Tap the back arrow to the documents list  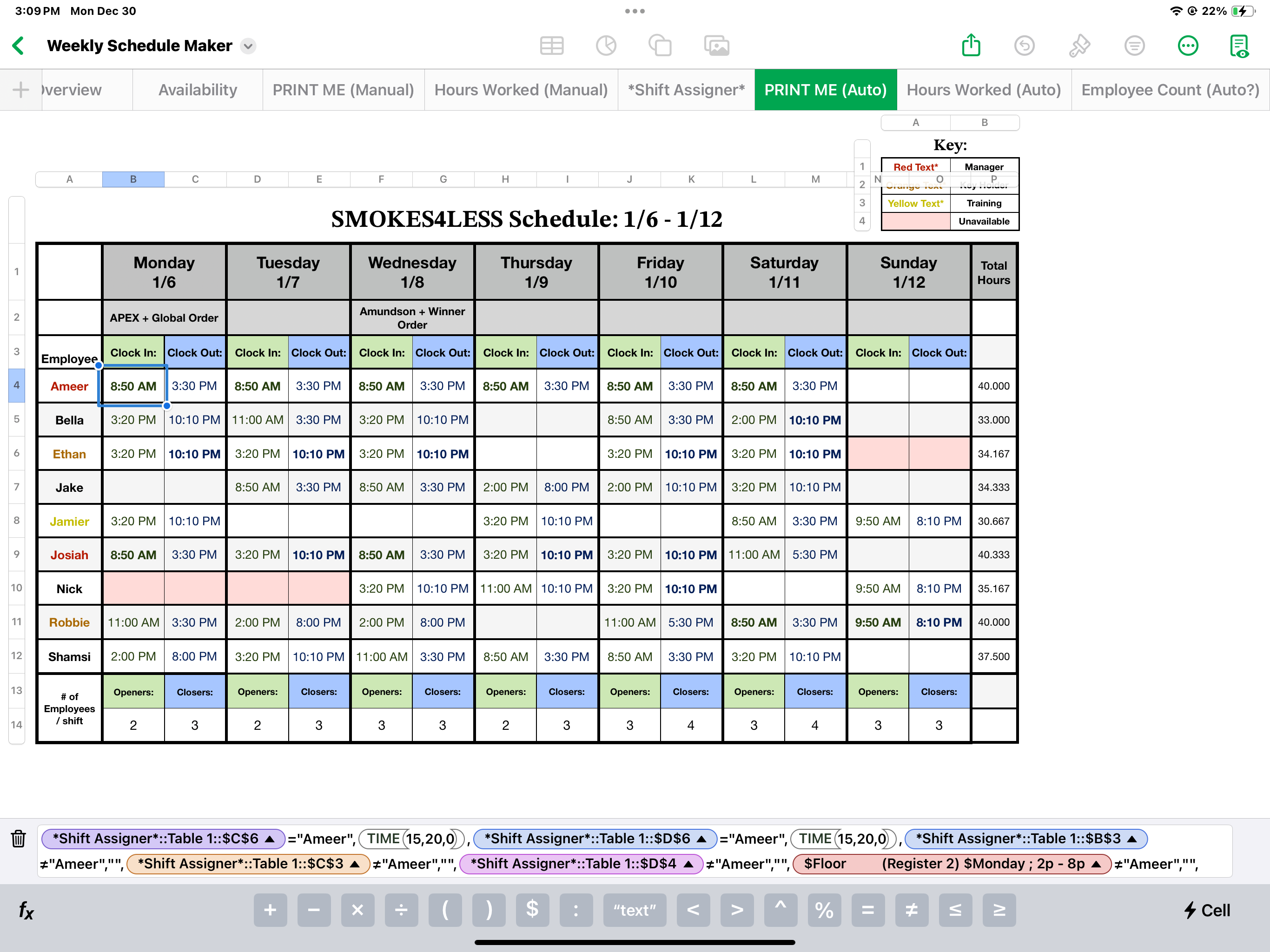click(x=19, y=46)
